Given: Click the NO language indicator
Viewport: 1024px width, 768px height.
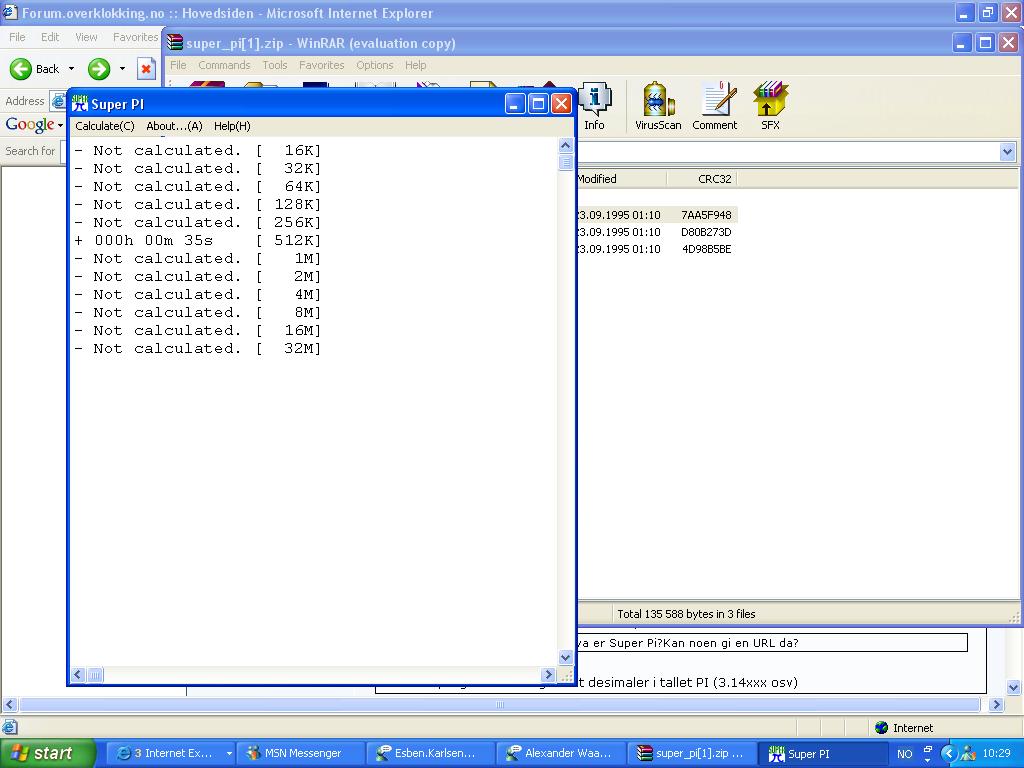Looking at the screenshot, I should 904,754.
